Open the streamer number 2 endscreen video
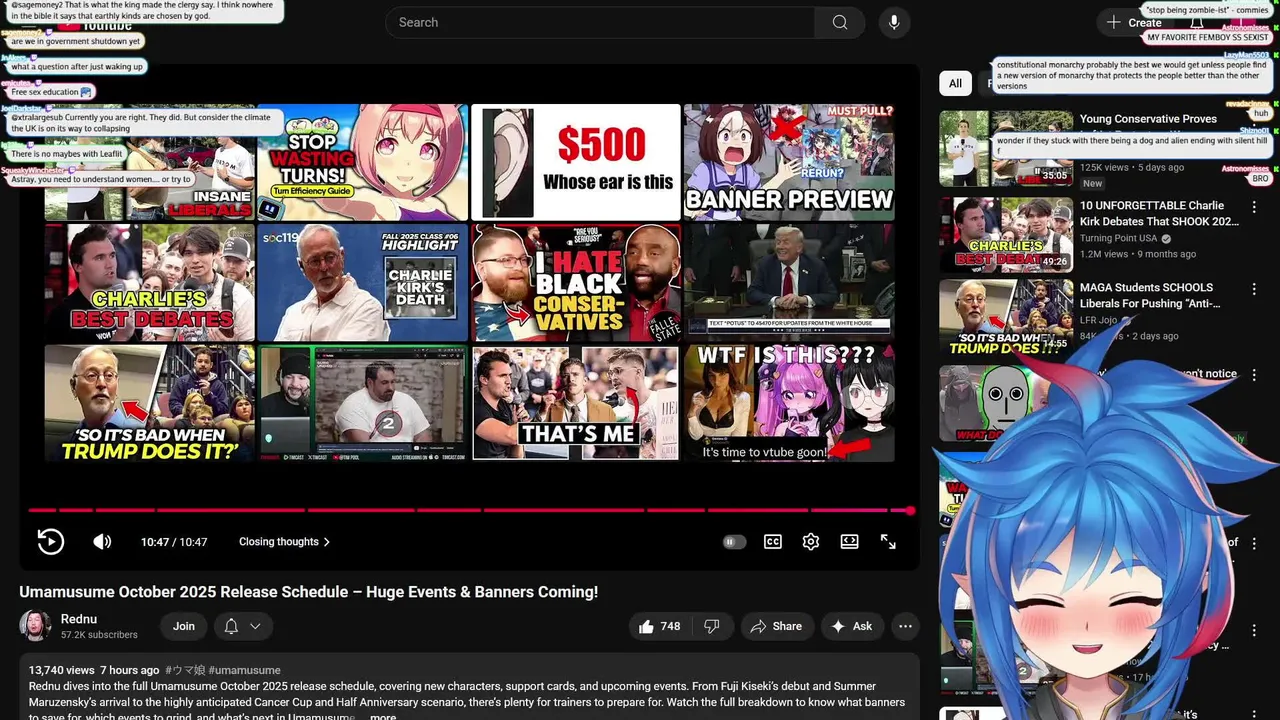This screenshot has width=1280, height=720. point(362,402)
